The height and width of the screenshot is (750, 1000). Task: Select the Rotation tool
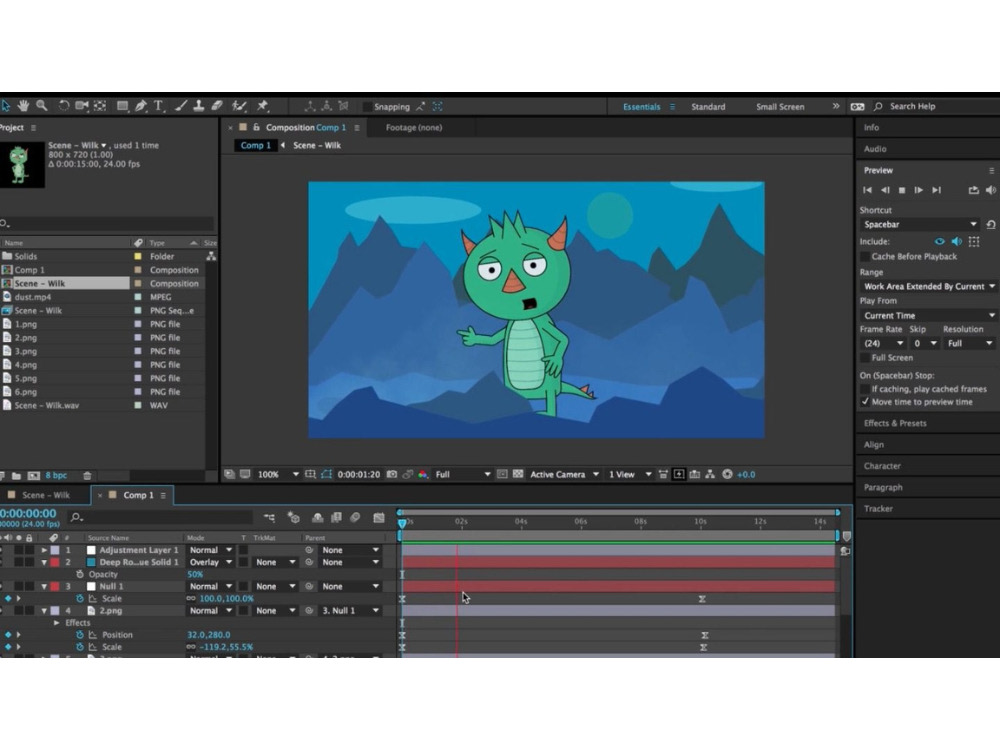(x=64, y=106)
